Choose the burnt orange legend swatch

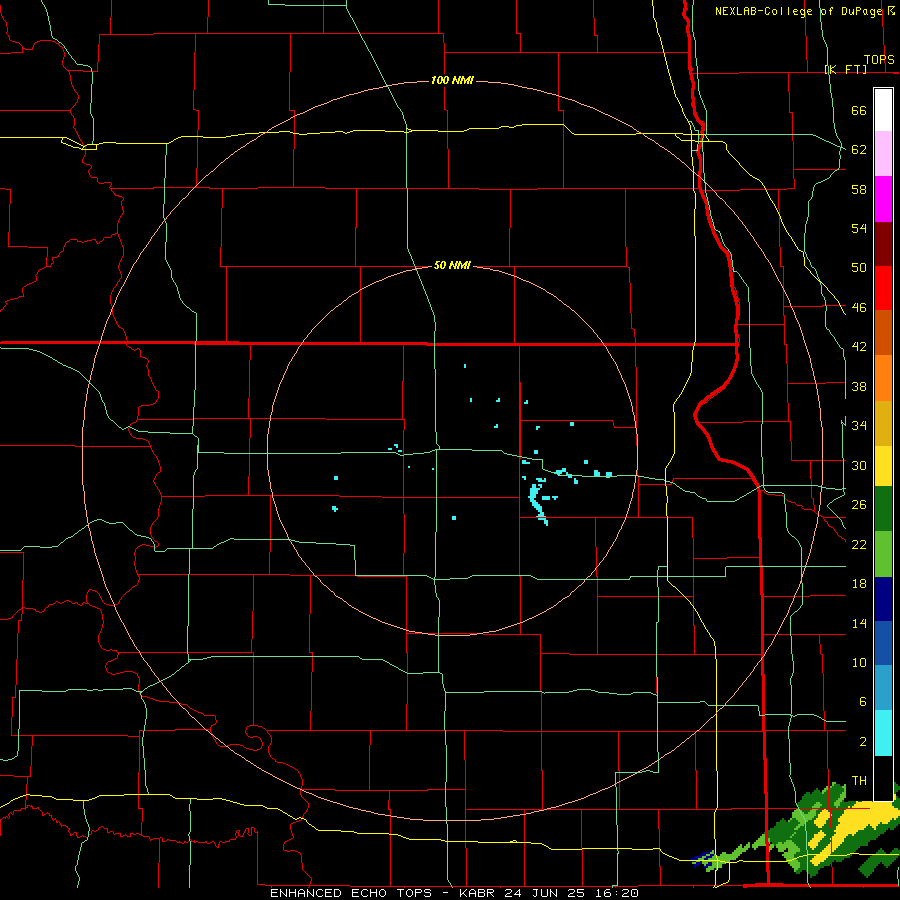click(883, 333)
